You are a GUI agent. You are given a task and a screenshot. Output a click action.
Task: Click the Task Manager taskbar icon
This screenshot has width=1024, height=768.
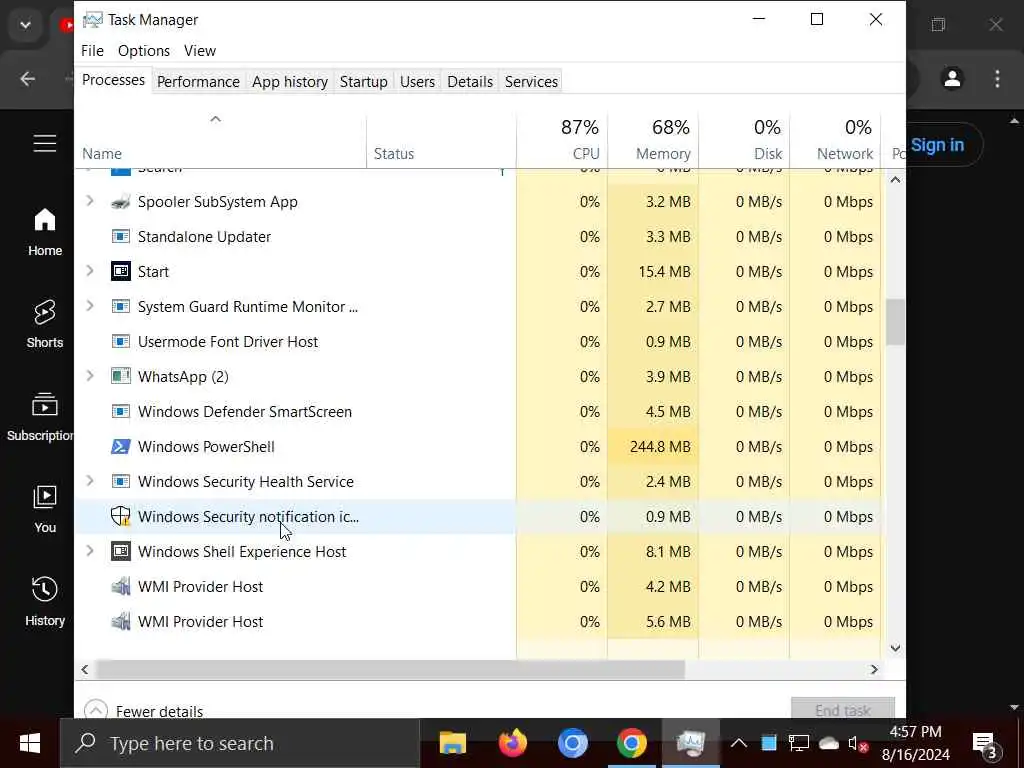(x=691, y=743)
